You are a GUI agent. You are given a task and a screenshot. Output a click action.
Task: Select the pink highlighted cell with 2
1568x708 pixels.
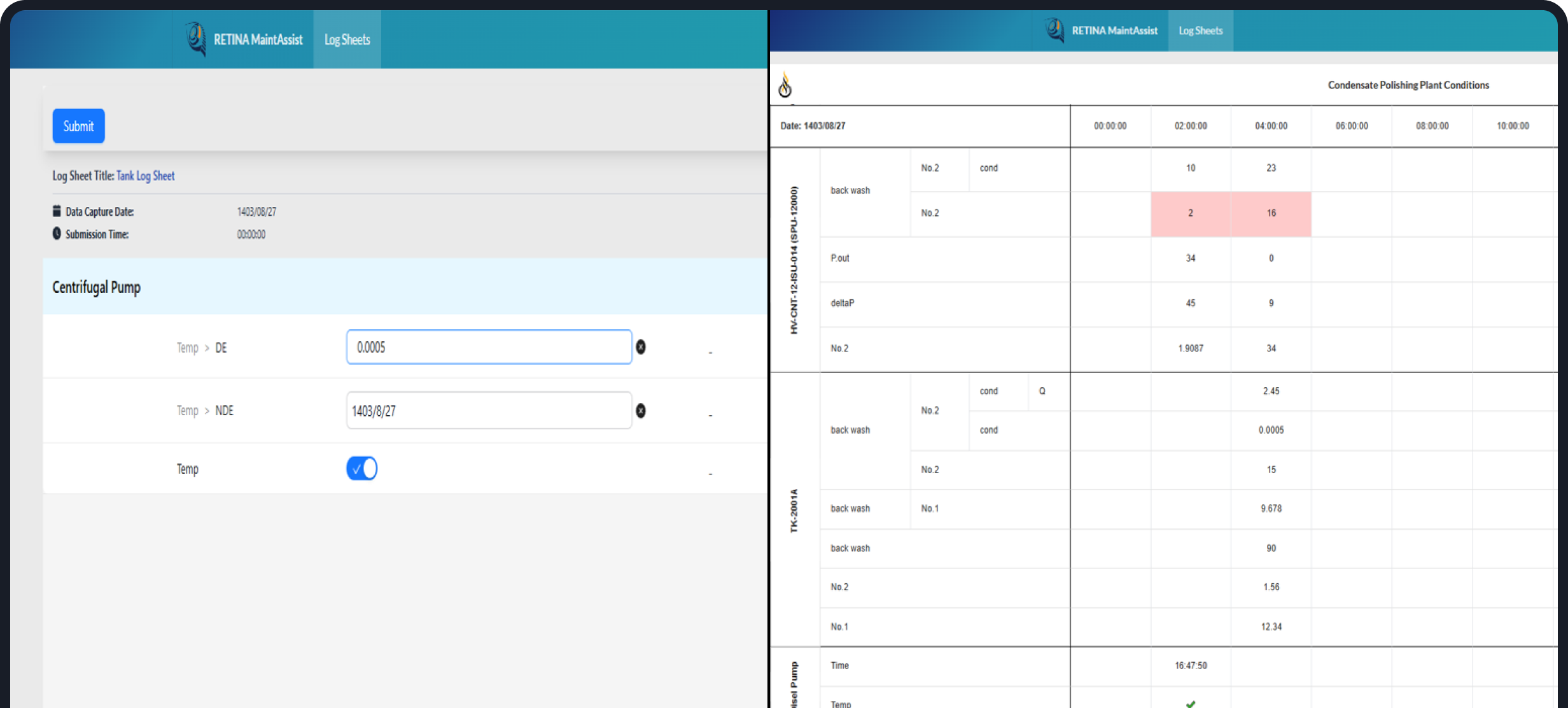[1190, 213]
